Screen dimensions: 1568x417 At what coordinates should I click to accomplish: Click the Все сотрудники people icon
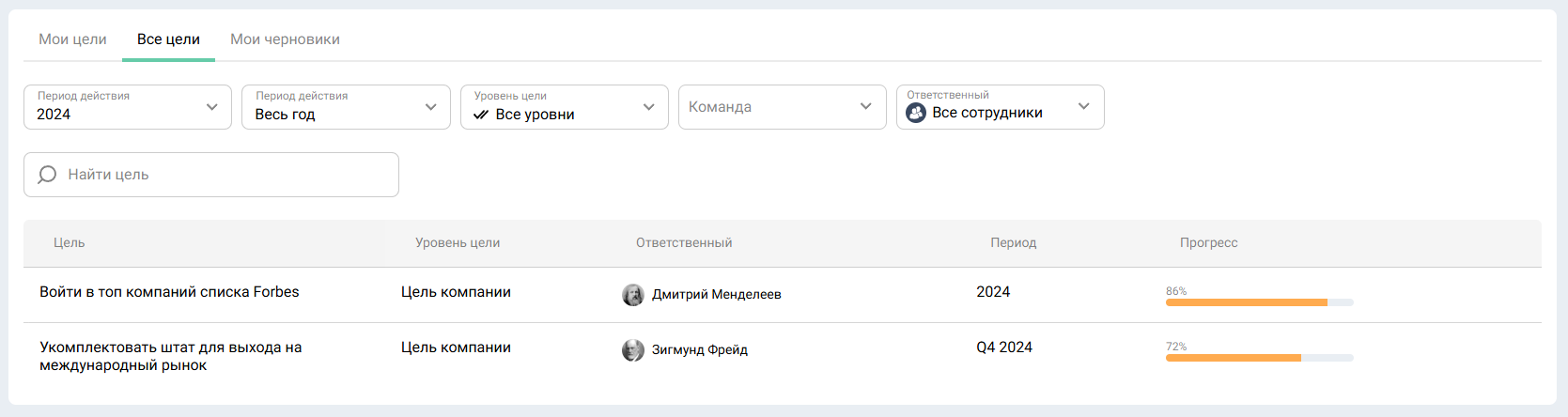916,113
